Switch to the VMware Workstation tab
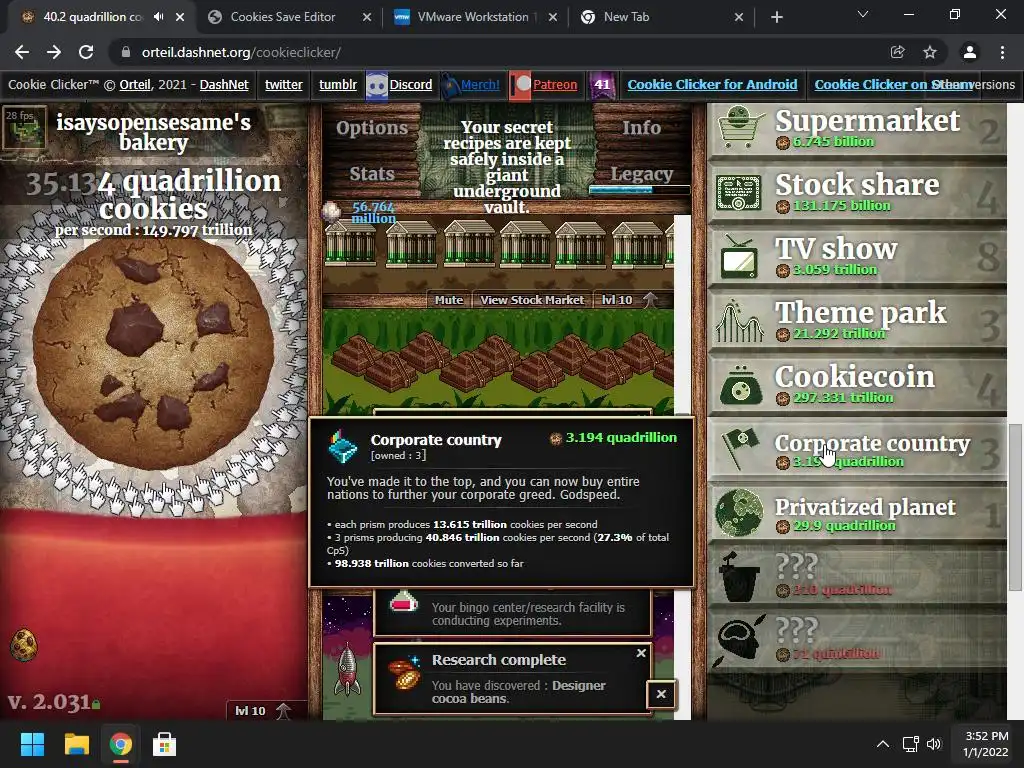Viewport: 1024px width, 768px height. [x=472, y=17]
